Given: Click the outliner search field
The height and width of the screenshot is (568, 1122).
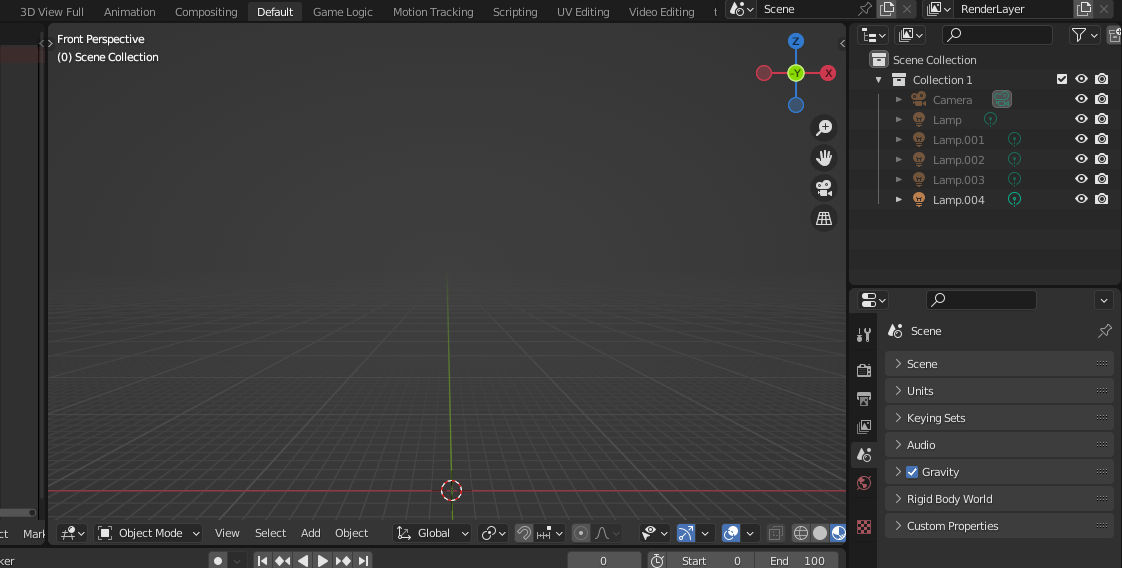Looking at the screenshot, I should (x=997, y=34).
